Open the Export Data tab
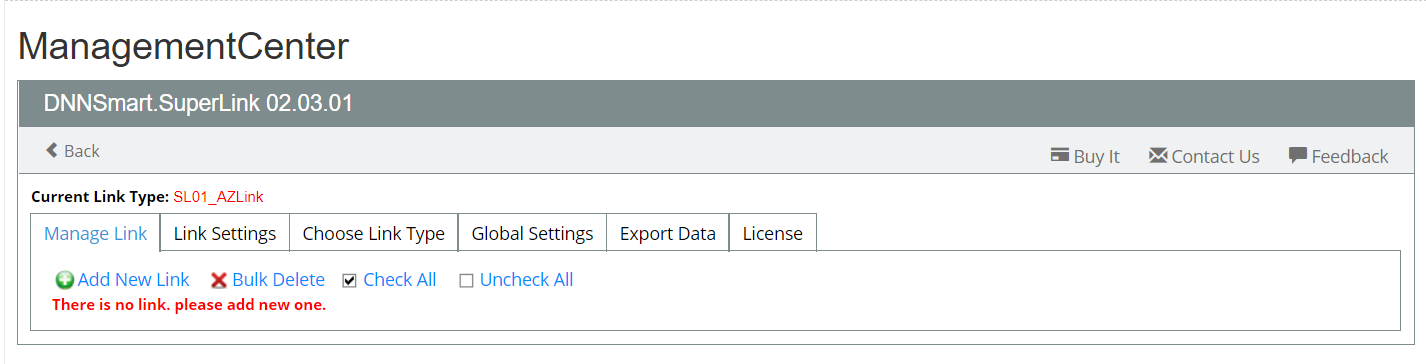1426x364 pixels. tap(668, 233)
